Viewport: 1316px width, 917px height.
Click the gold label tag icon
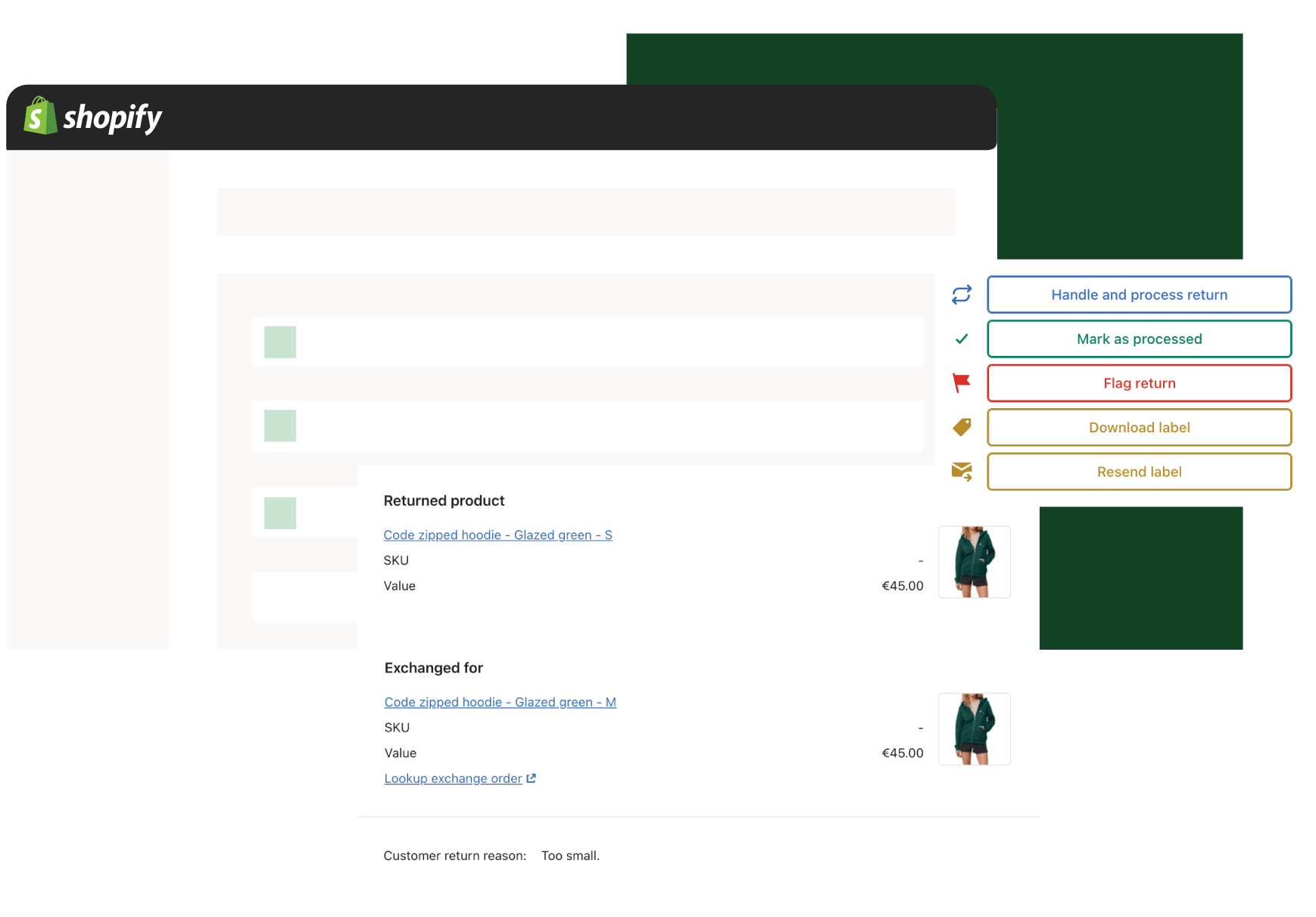click(x=961, y=427)
